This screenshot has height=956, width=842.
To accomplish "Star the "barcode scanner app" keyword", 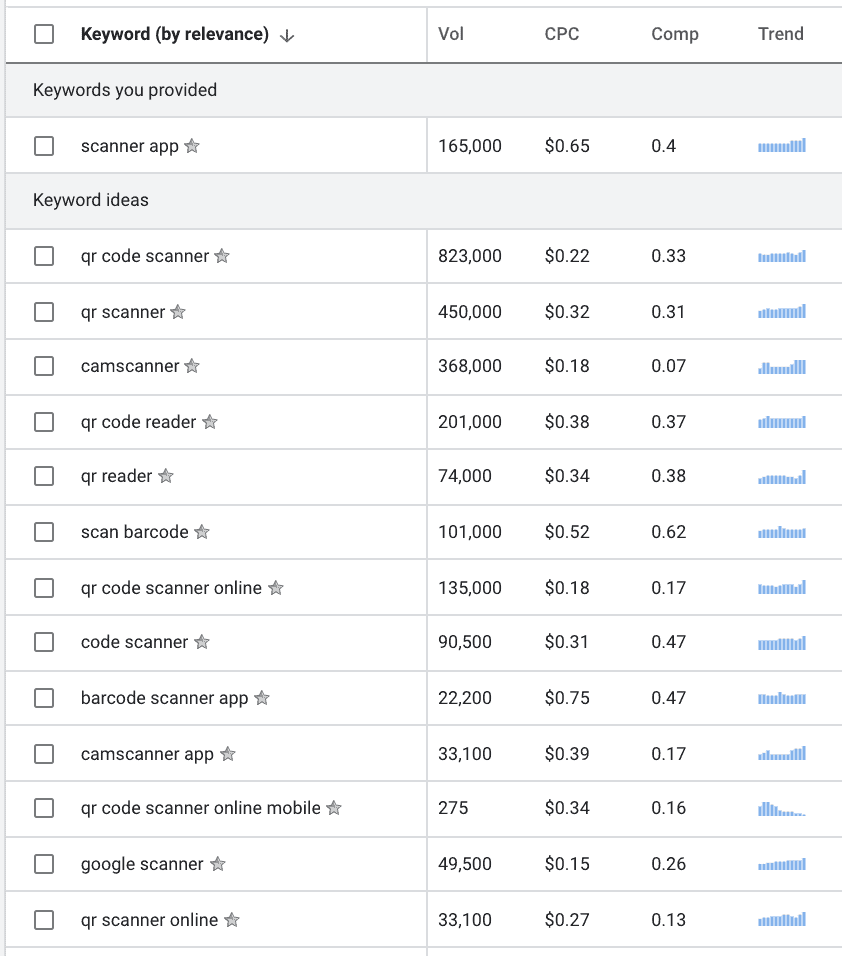I will coord(262,698).
